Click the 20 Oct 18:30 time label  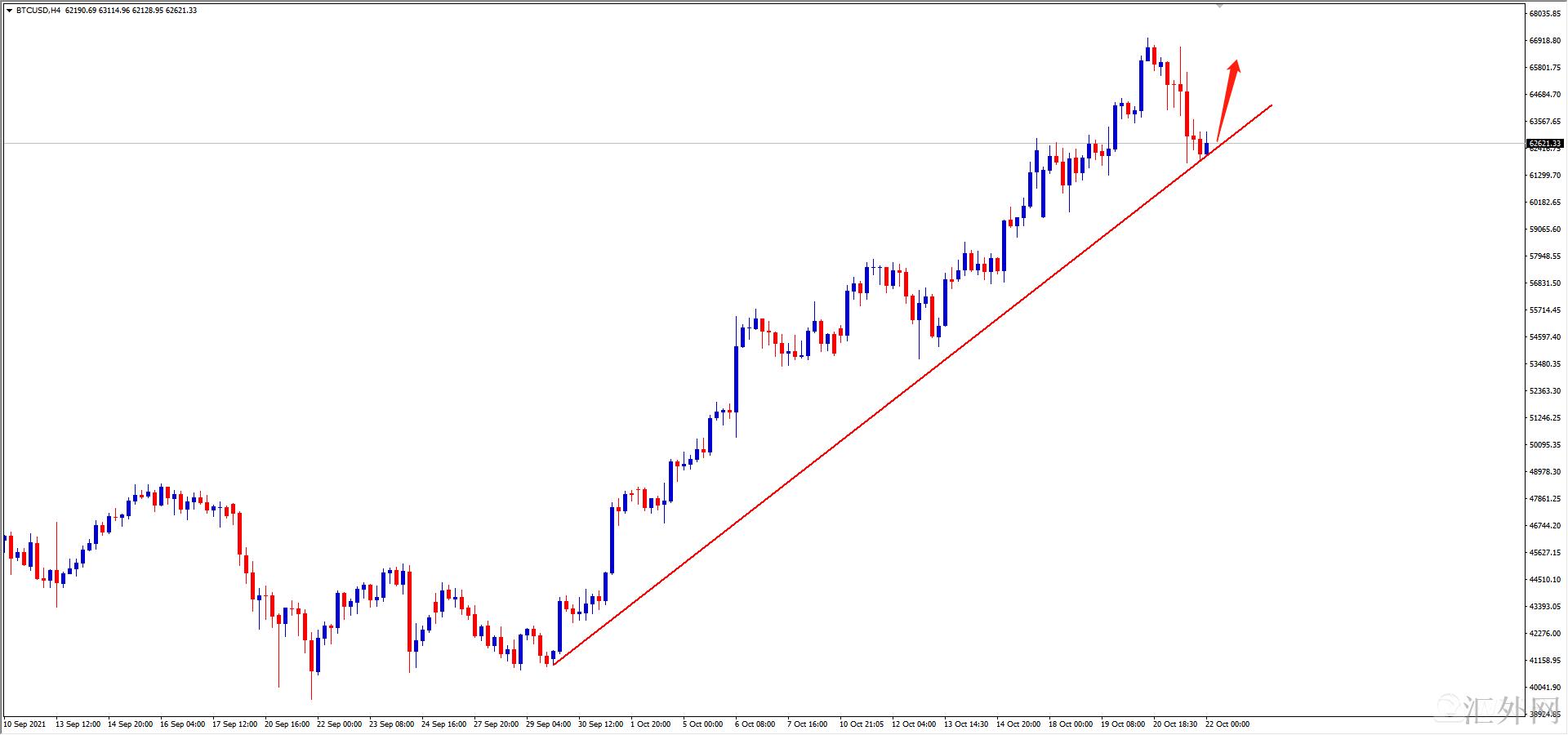[1174, 724]
